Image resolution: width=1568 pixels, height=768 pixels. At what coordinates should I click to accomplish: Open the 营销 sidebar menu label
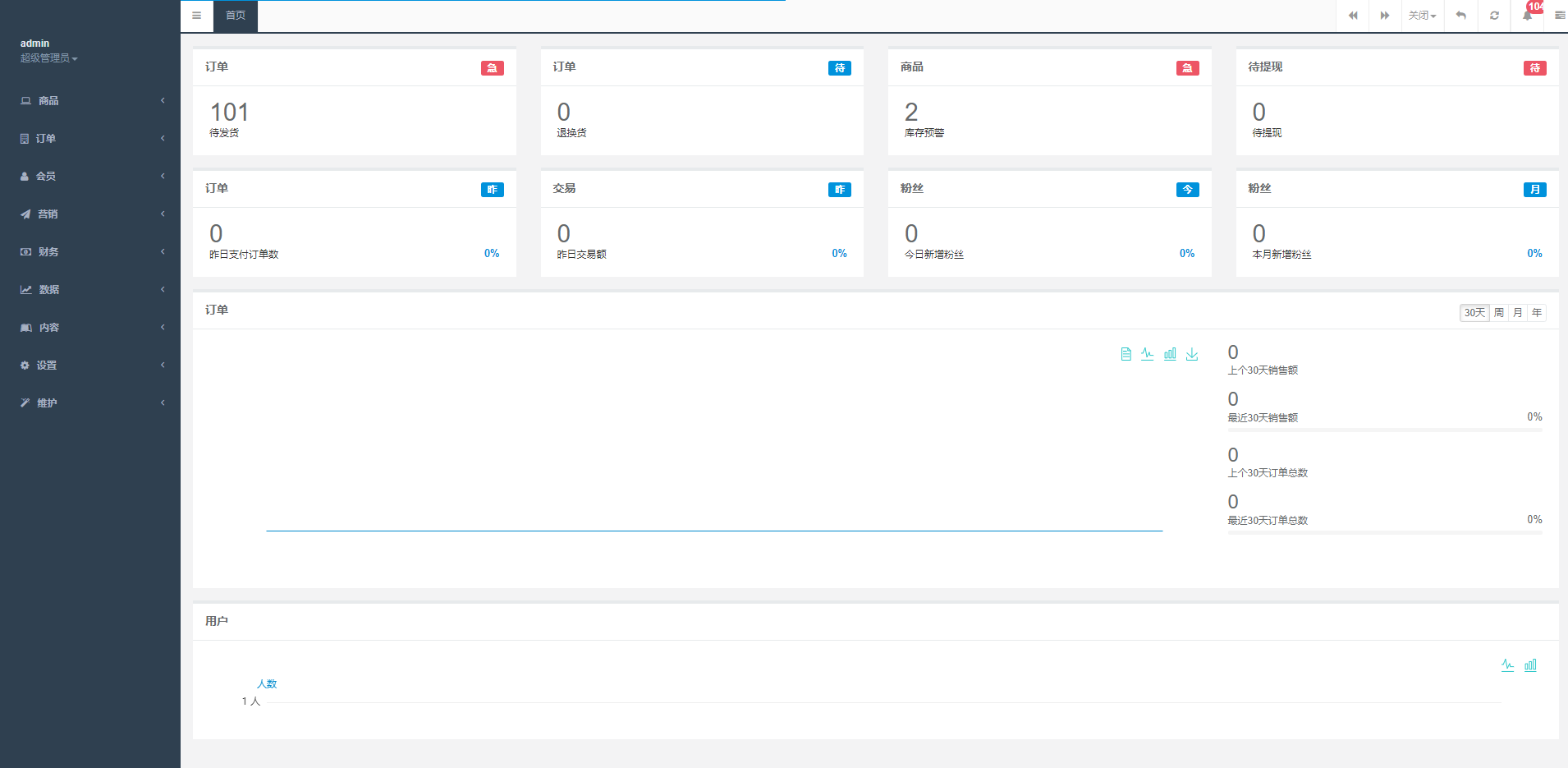tap(48, 214)
